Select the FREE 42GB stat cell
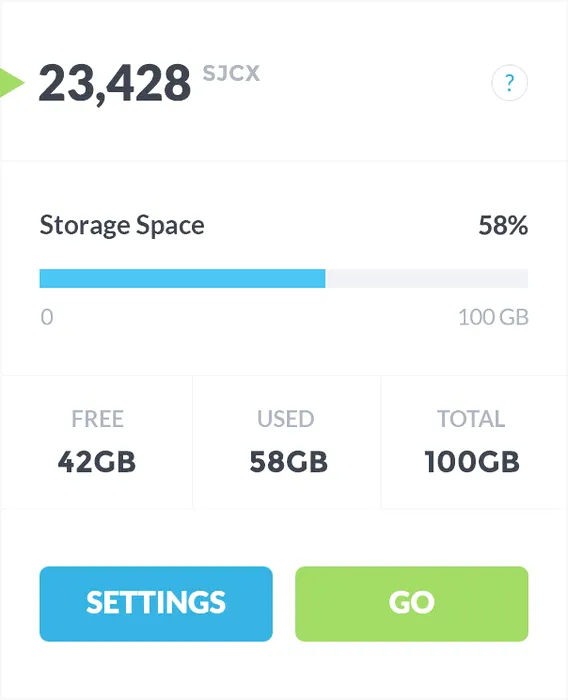The height and width of the screenshot is (700, 568). (x=97, y=442)
